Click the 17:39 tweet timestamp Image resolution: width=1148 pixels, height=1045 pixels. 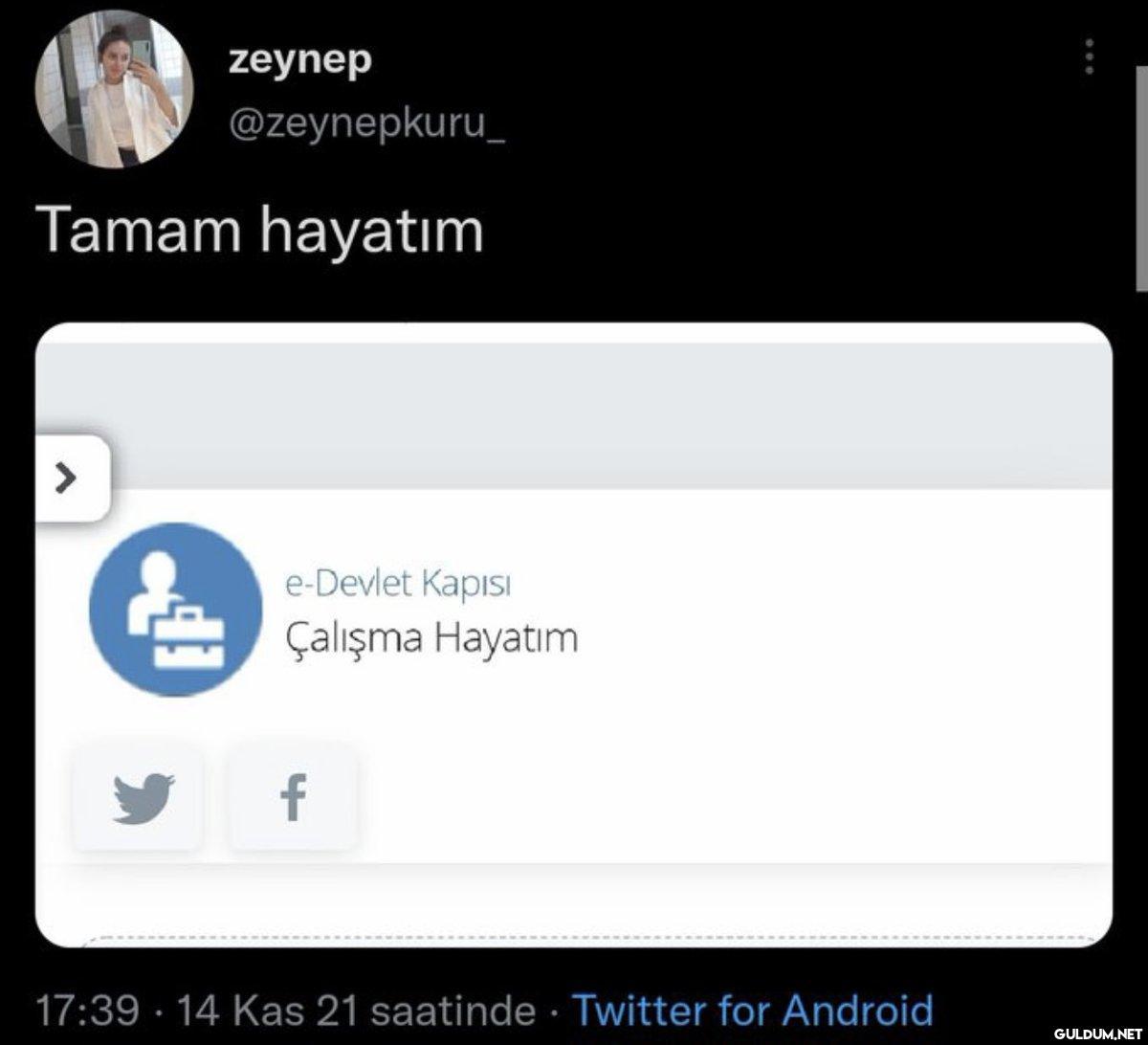pyautogui.click(x=89, y=1010)
